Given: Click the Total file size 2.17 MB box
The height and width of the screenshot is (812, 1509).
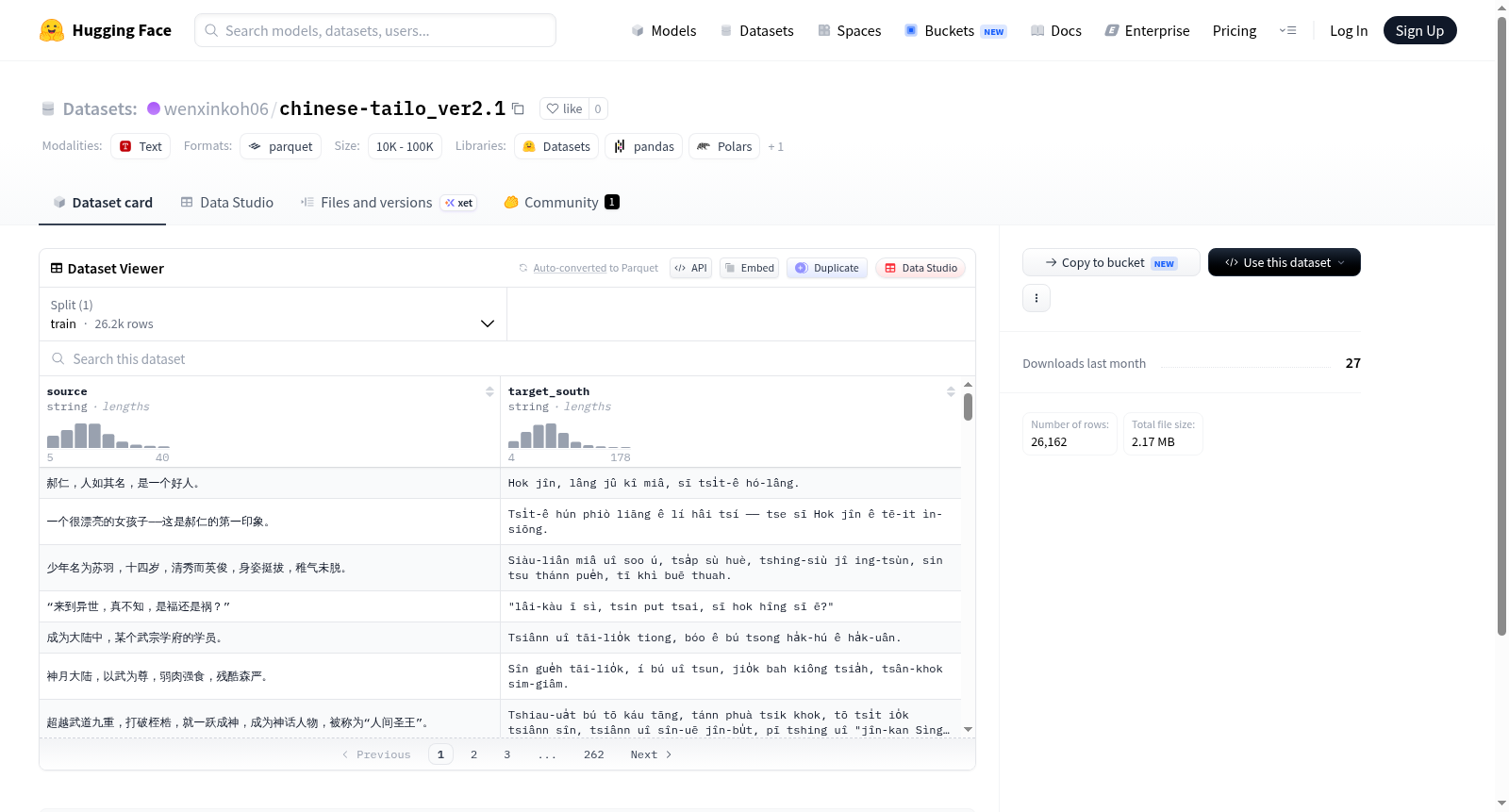Looking at the screenshot, I should (x=1163, y=434).
